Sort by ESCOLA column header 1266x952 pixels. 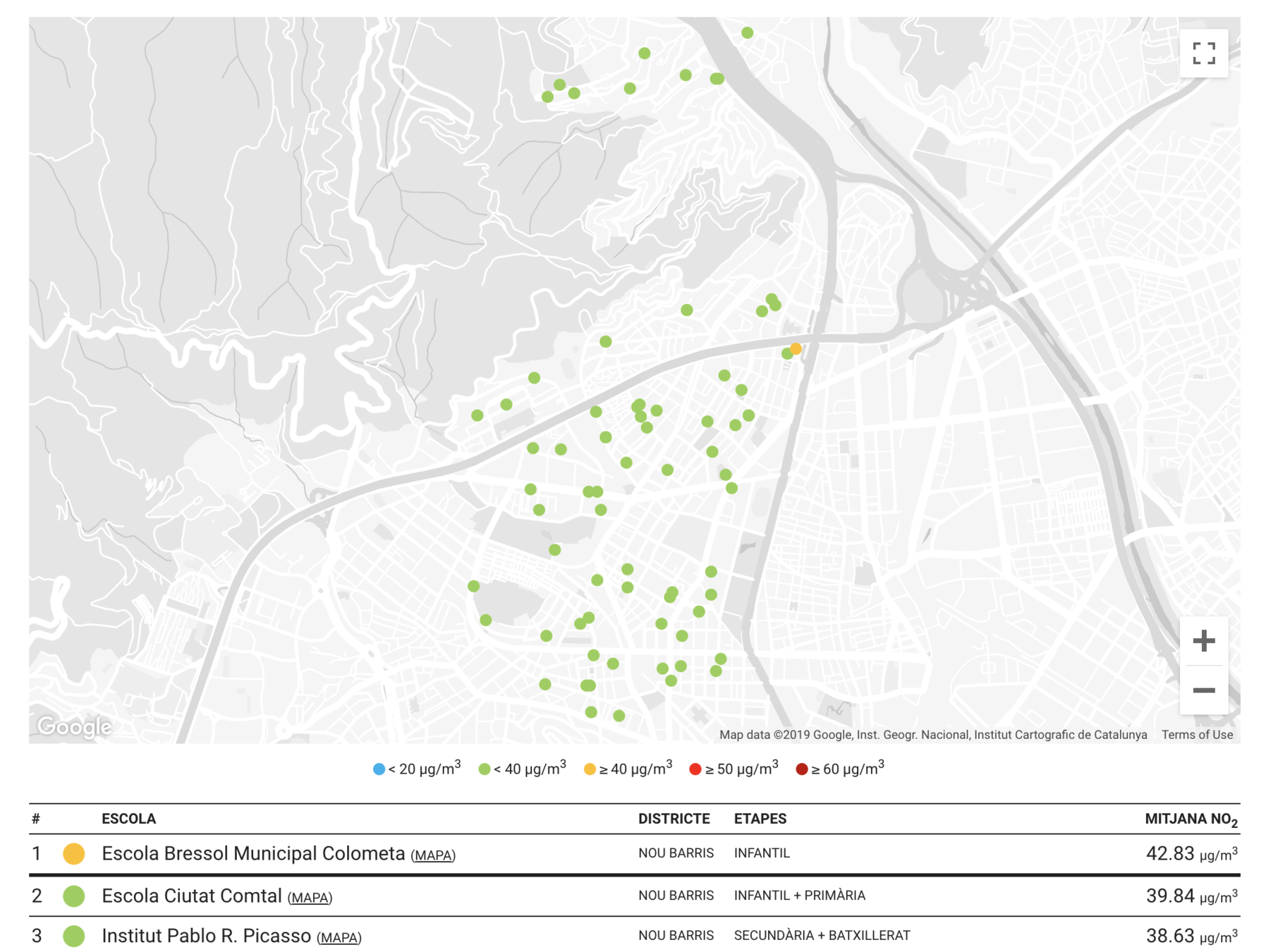click(129, 819)
